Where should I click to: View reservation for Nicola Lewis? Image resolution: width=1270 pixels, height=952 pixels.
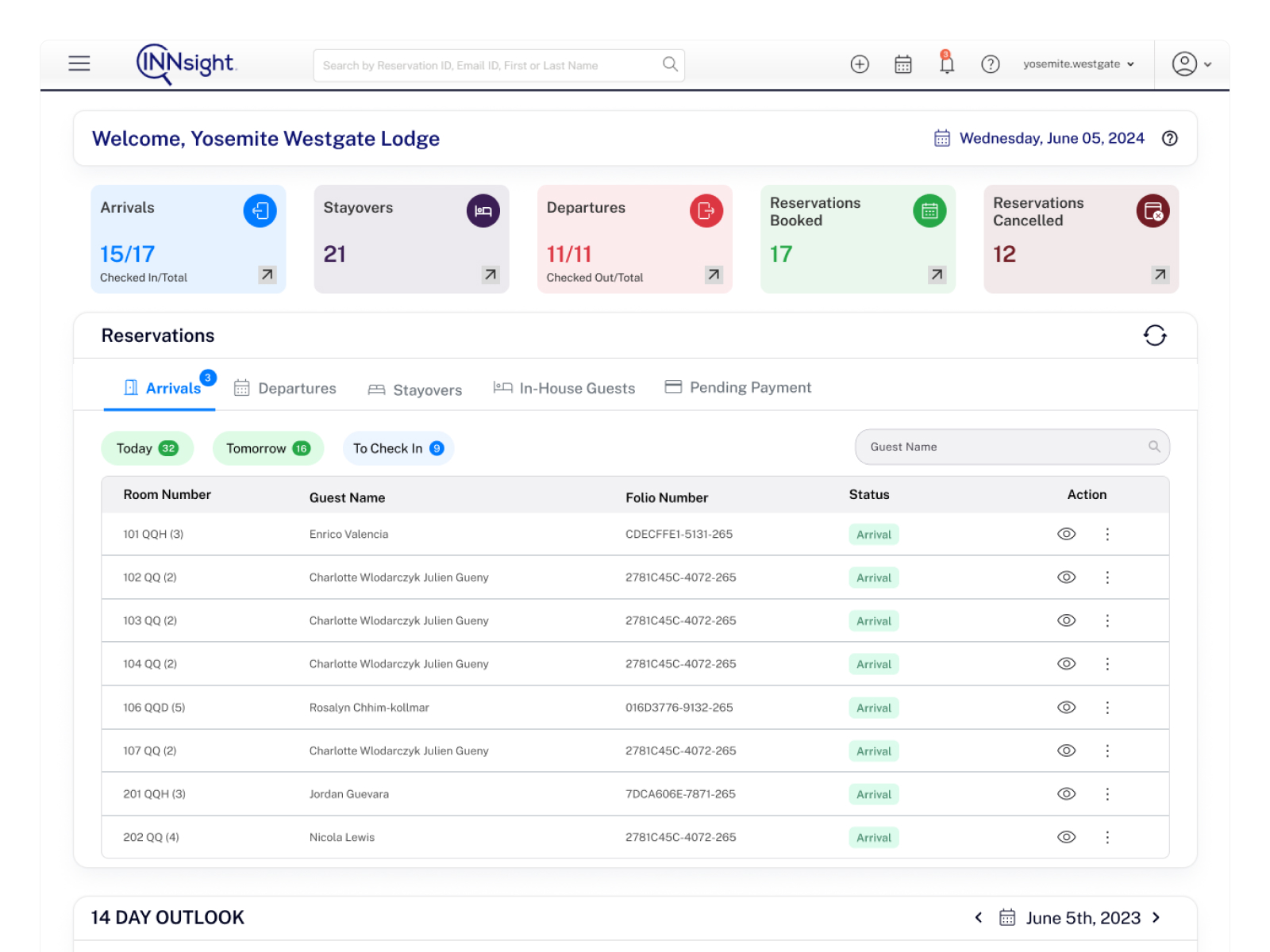point(1067,837)
